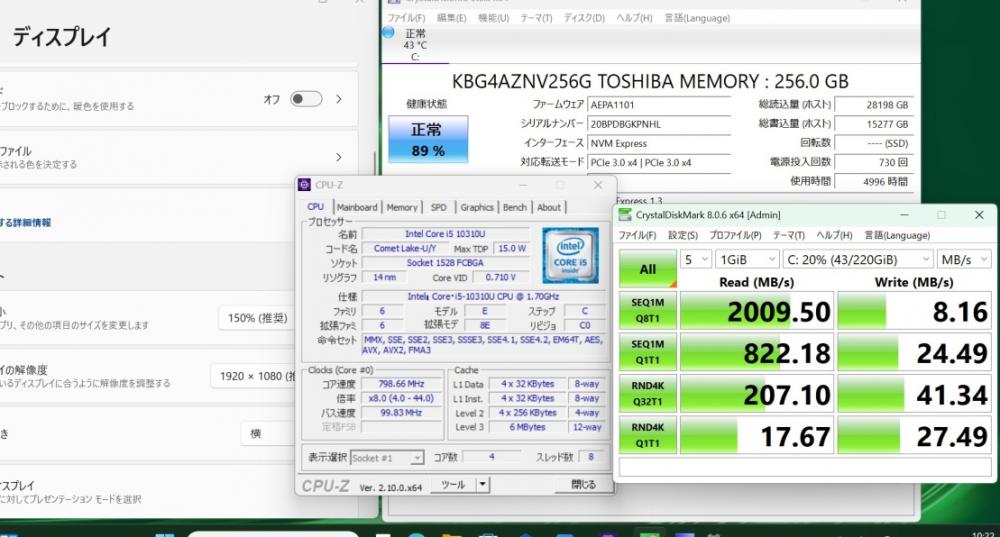Open the 150% (推奨) scale dropdown
The height and width of the screenshot is (537, 1000).
point(258,318)
